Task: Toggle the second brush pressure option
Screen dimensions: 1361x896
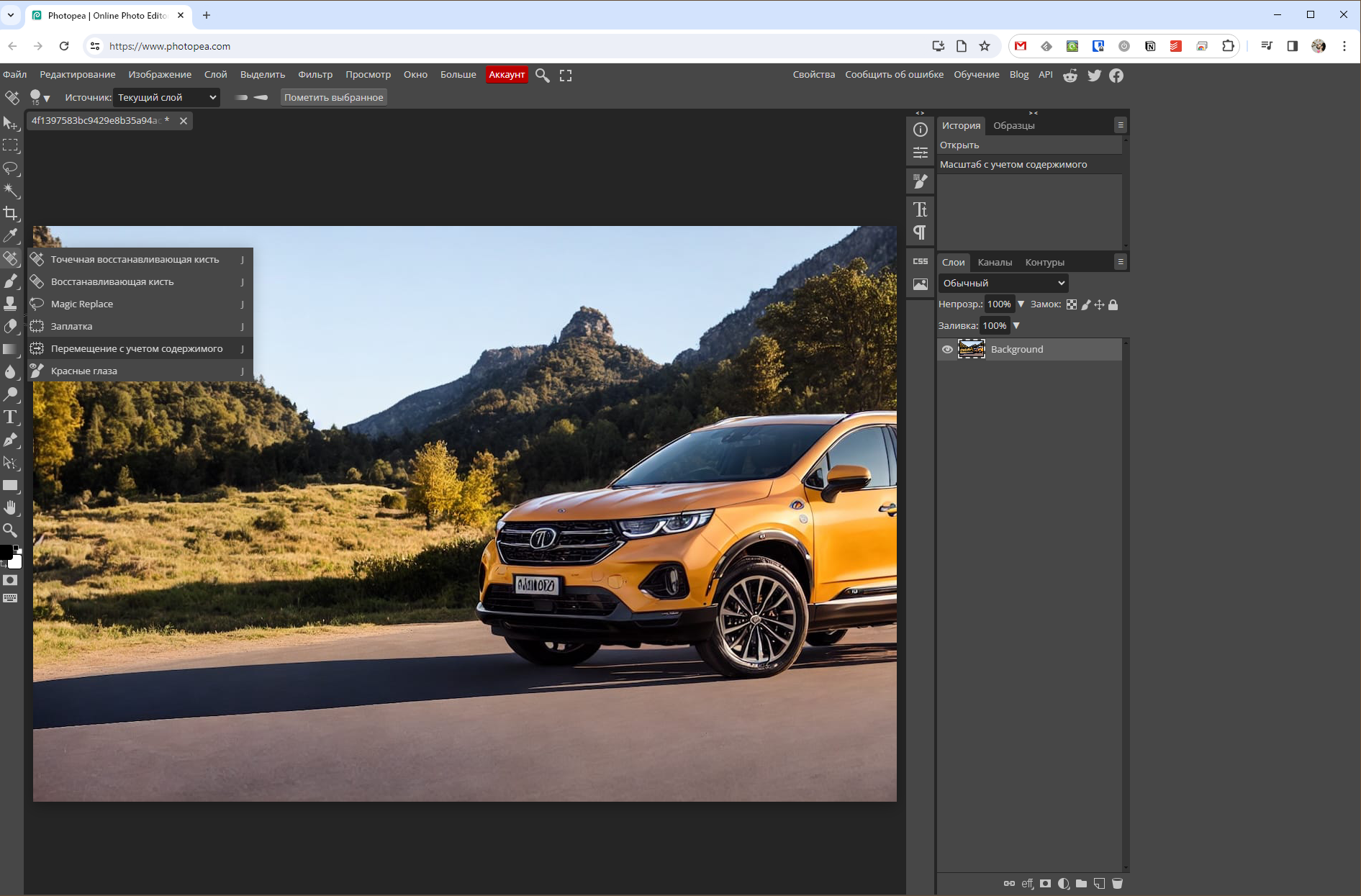Action: click(x=261, y=98)
